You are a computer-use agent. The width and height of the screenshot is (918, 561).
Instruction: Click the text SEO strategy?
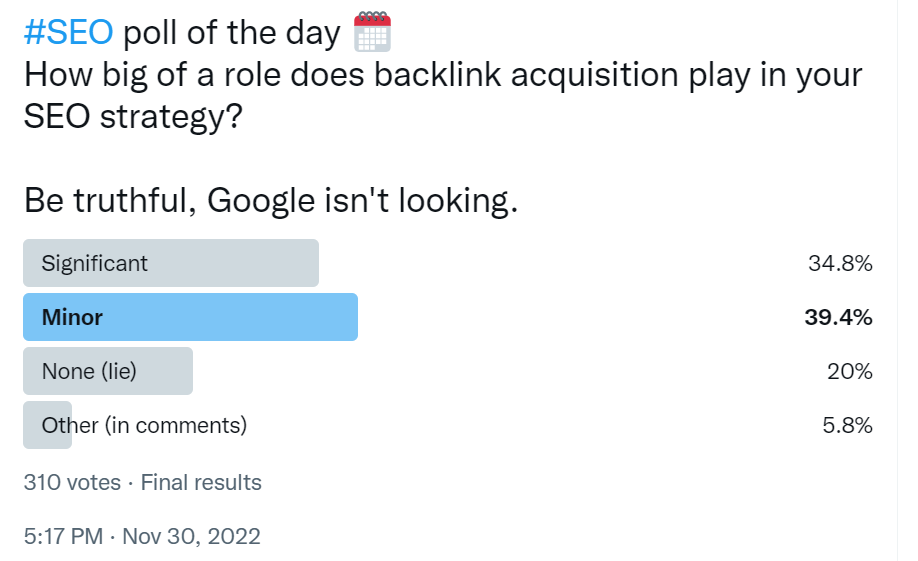click(133, 117)
